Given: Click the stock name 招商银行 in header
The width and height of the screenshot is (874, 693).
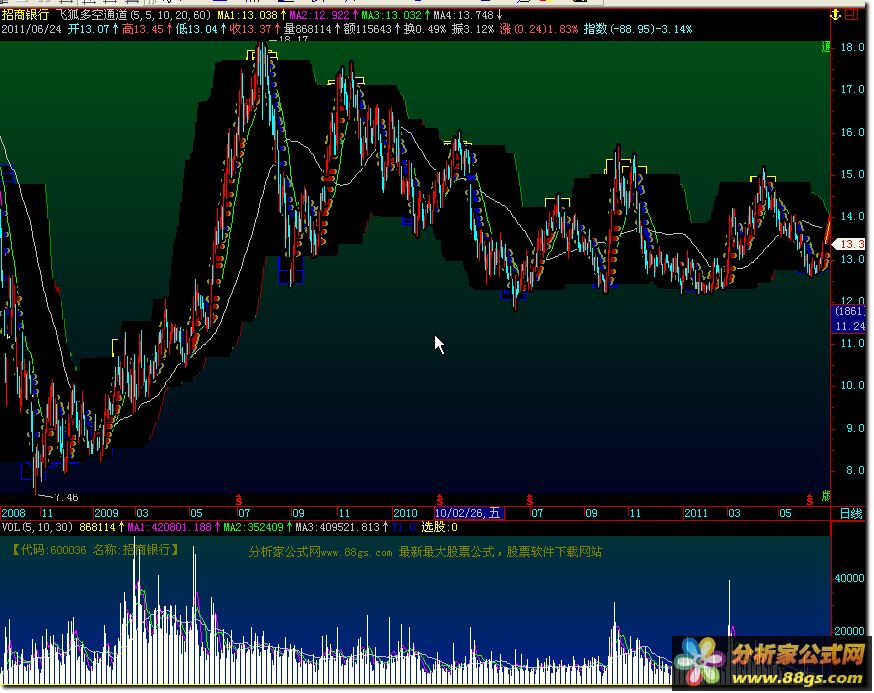Looking at the screenshot, I should click(x=25, y=15).
